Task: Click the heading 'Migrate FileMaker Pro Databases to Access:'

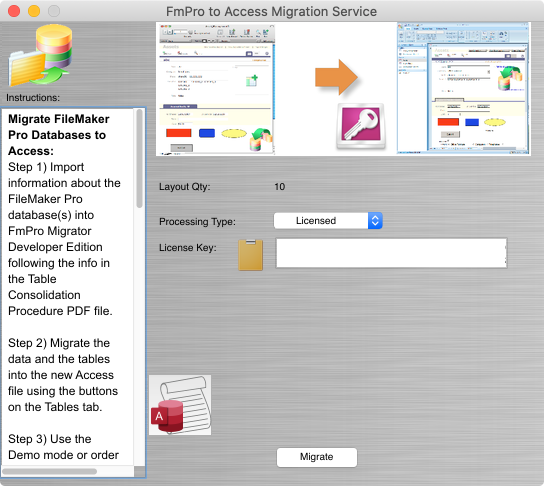Action: tap(59, 135)
